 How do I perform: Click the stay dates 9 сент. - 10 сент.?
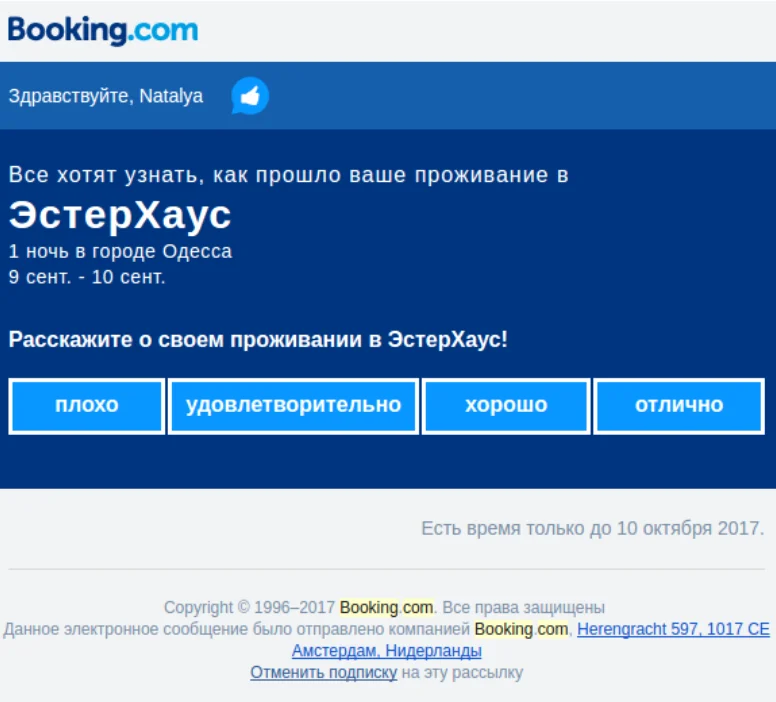87,277
